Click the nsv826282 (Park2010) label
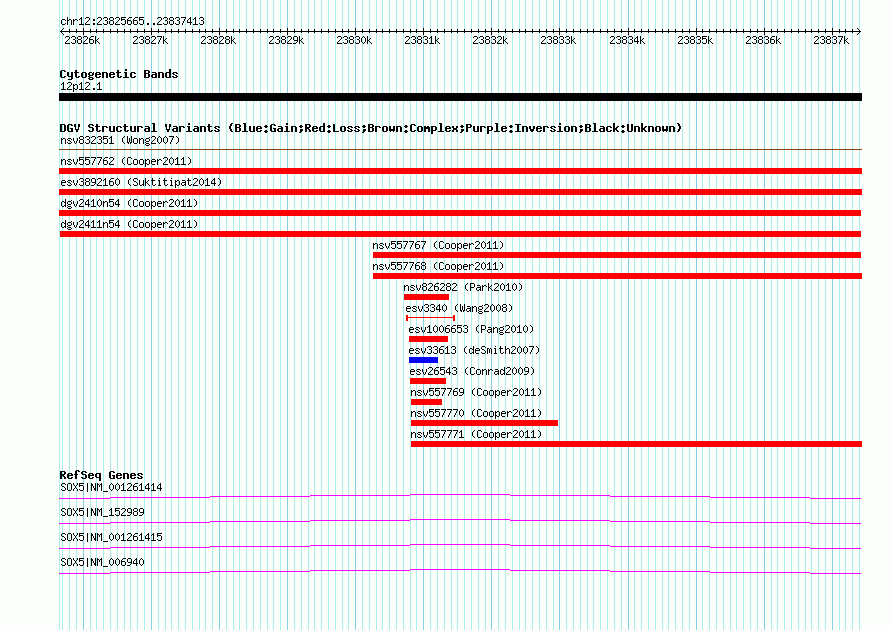 (x=463, y=287)
